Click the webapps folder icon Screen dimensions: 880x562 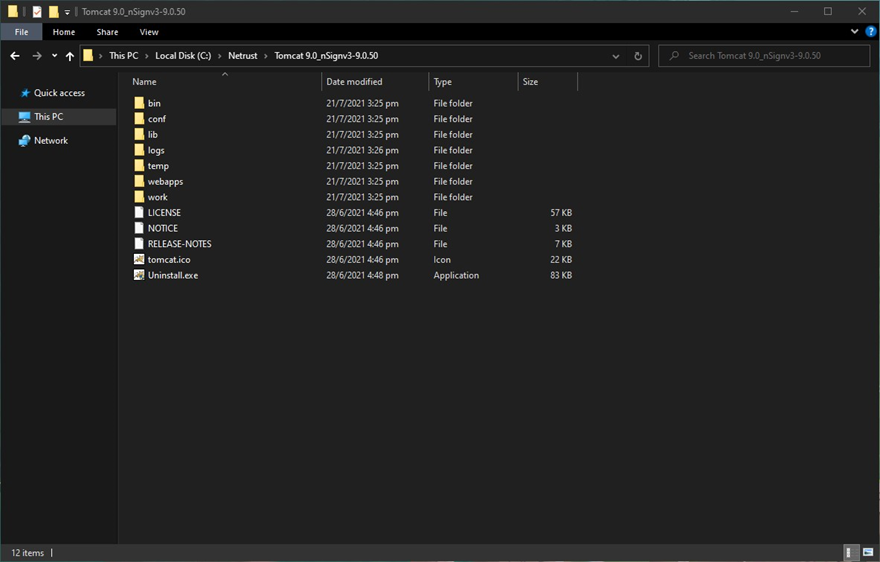[139, 182]
